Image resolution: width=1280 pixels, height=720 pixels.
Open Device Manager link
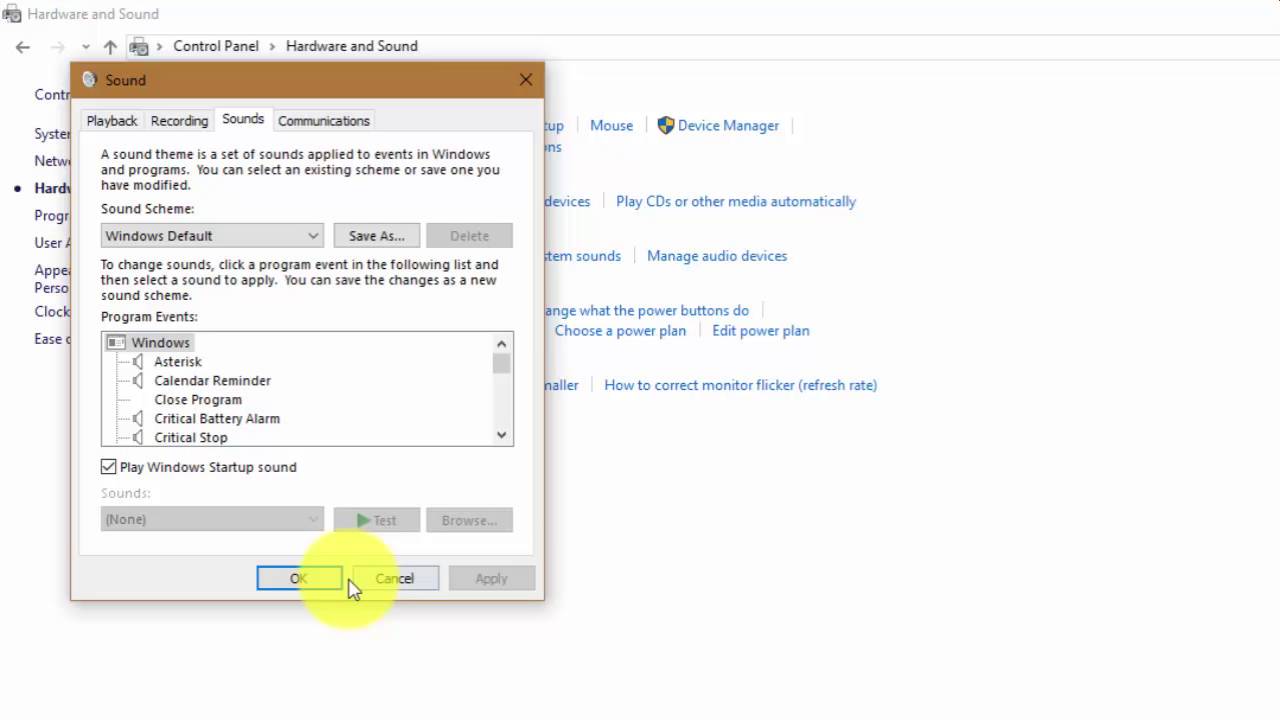pos(728,125)
